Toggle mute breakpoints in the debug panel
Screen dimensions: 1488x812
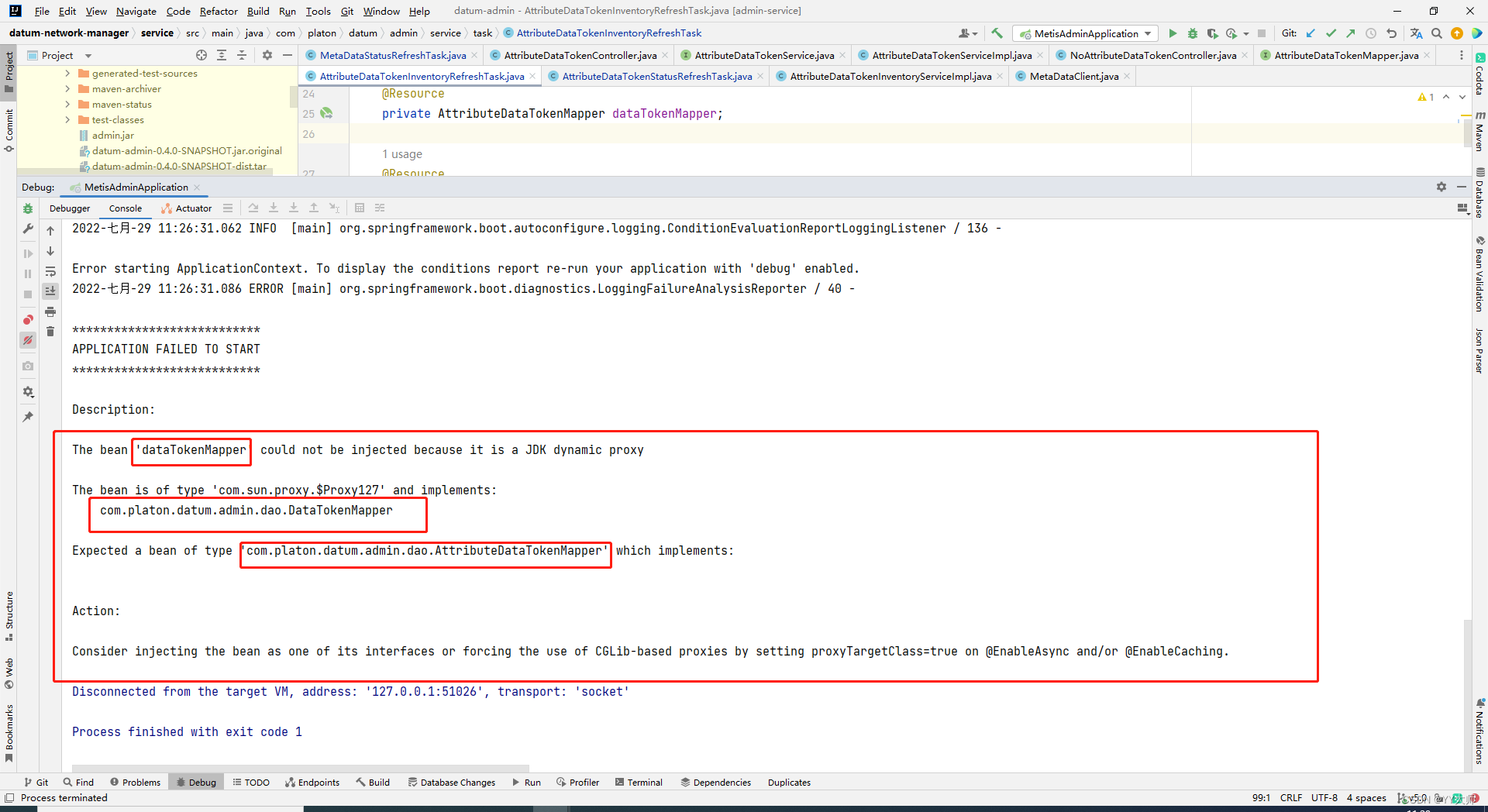pyautogui.click(x=28, y=340)
